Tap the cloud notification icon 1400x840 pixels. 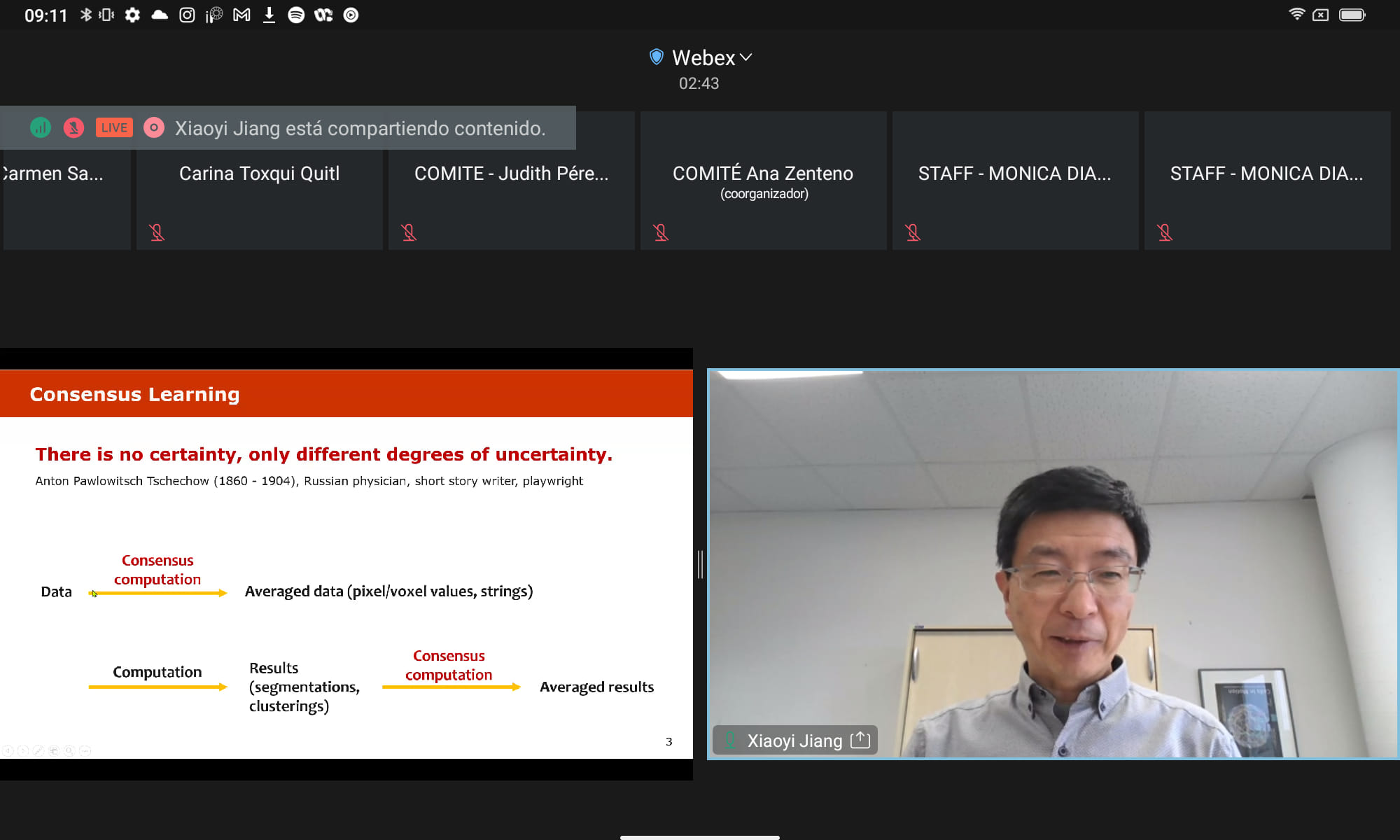[x=160, y=15]
